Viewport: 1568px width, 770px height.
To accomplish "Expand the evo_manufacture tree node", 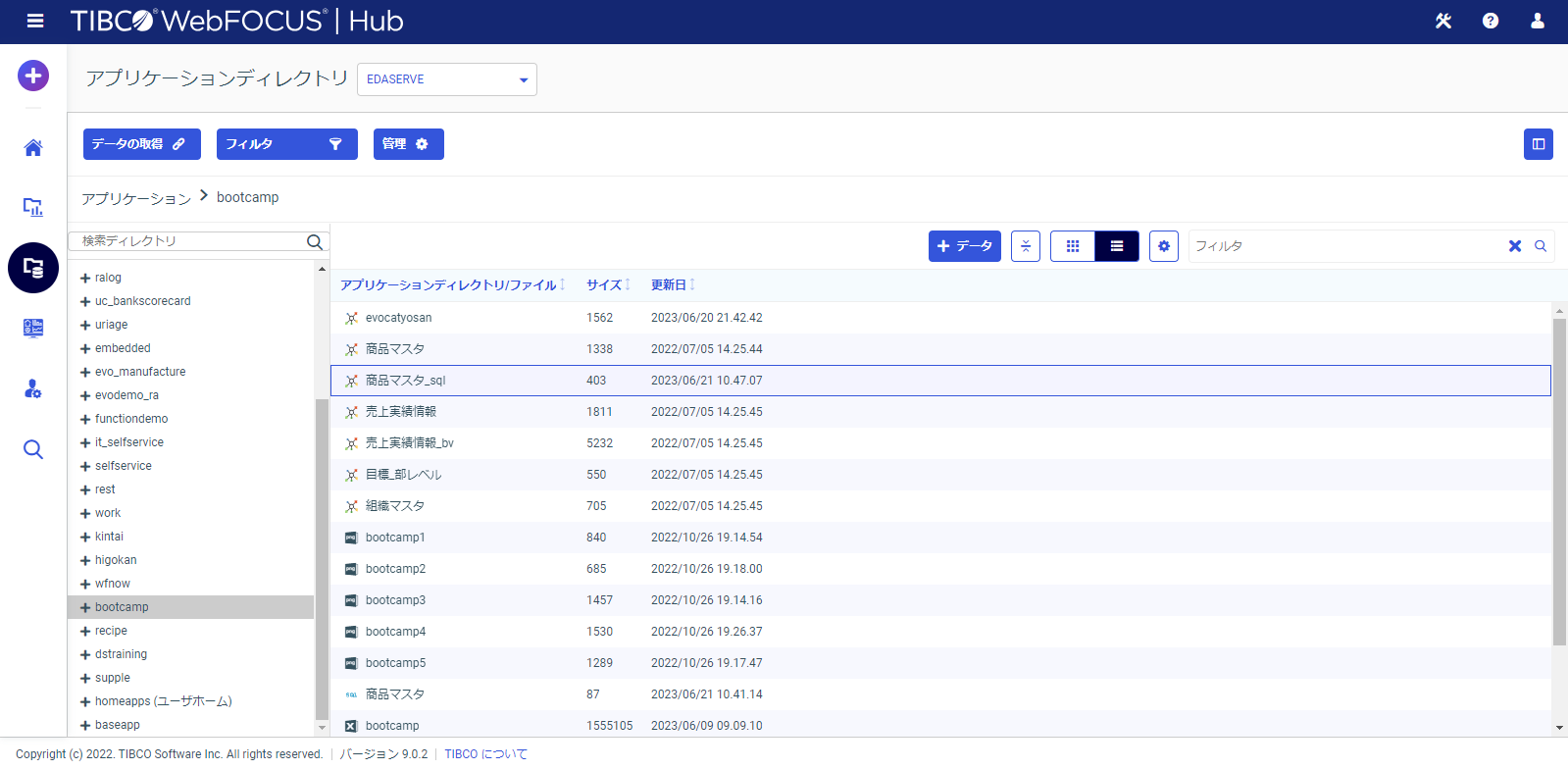I will [85, 373].
